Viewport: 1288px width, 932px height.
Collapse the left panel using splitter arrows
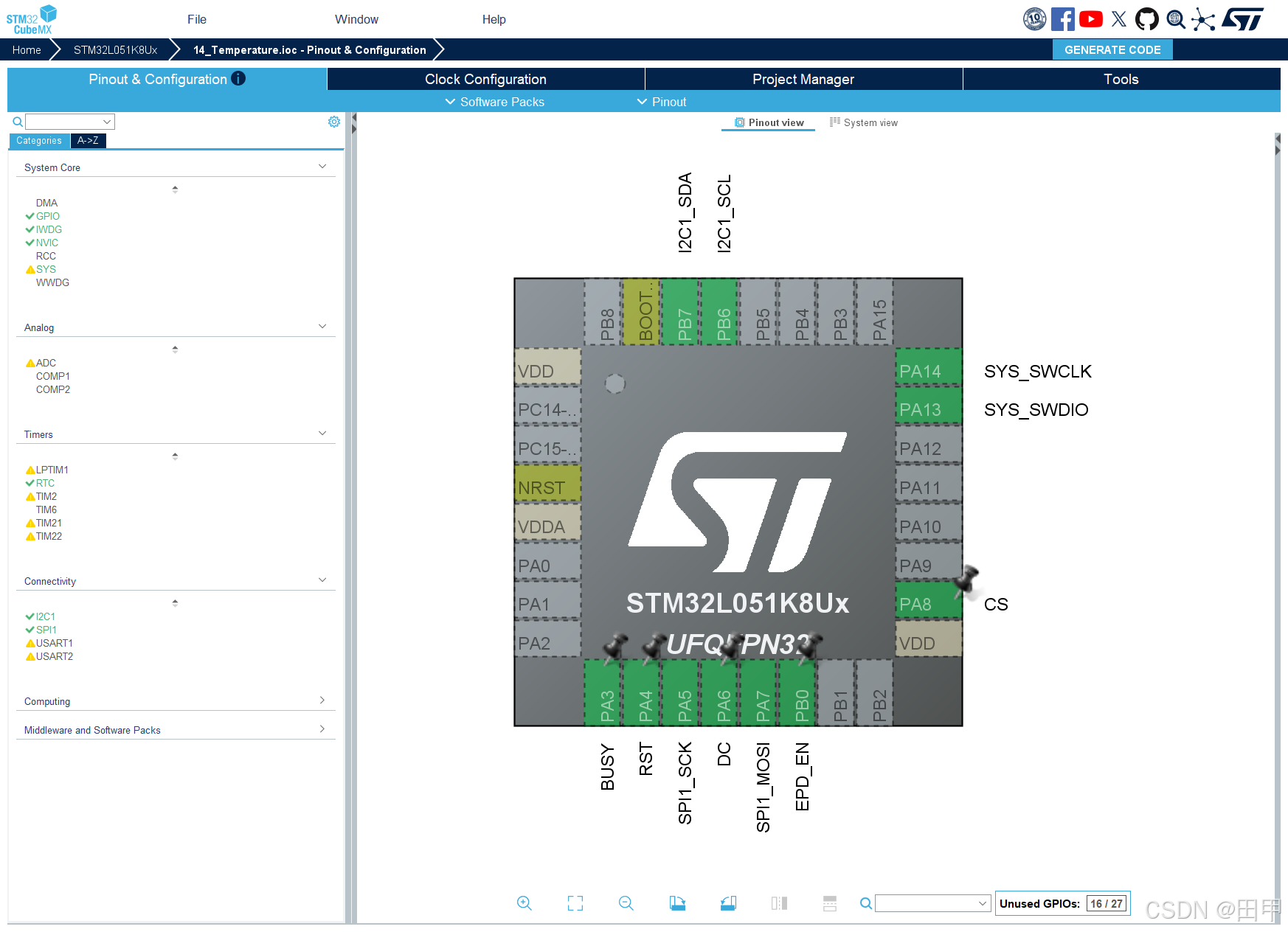[354, 123]
